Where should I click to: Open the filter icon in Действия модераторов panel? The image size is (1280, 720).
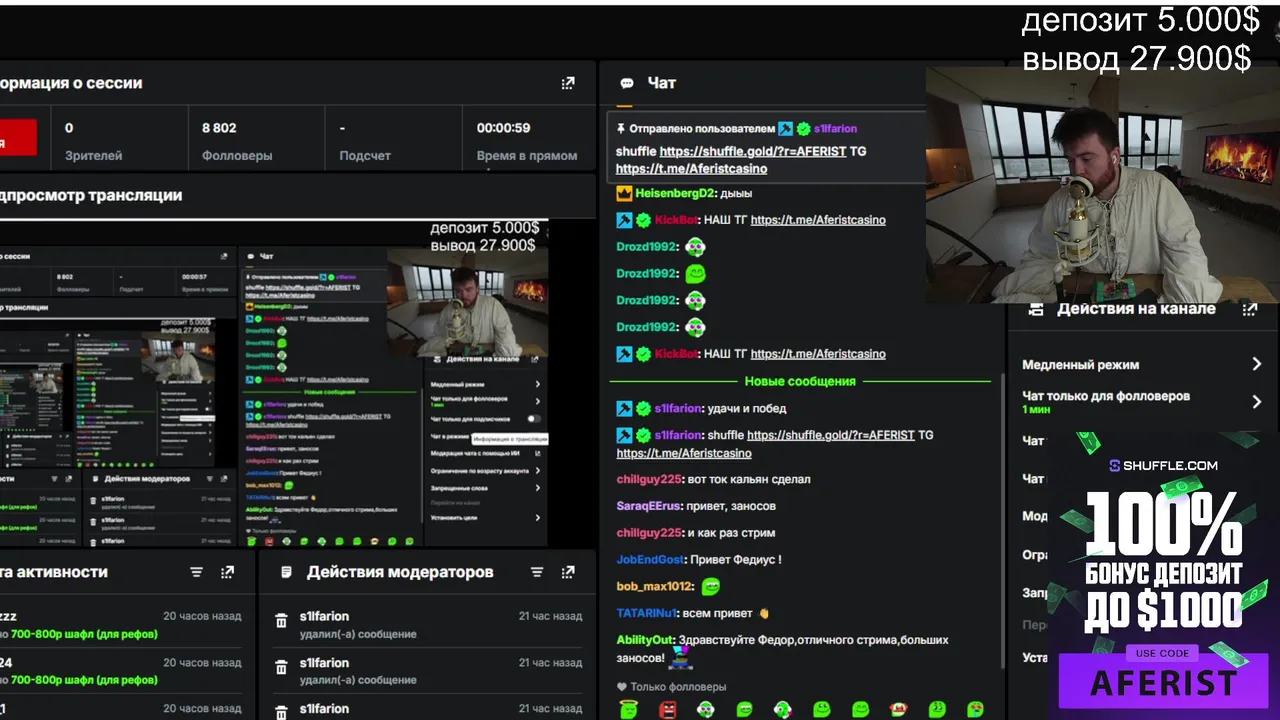(x=537, y=572)
